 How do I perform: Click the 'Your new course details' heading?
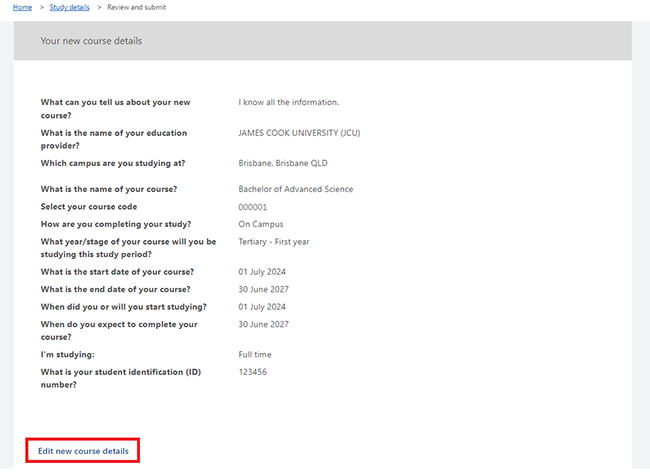(x=91, y=41)
